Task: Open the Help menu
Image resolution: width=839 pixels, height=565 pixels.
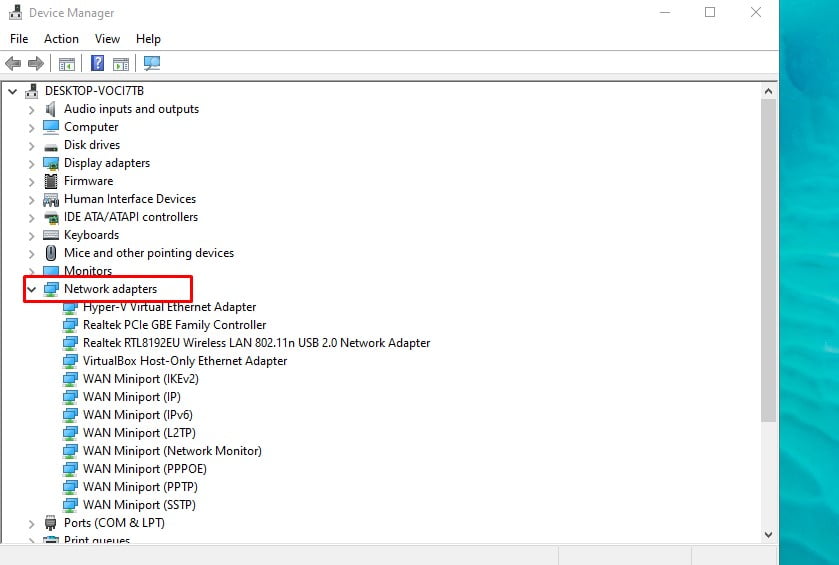Action: 148,39
